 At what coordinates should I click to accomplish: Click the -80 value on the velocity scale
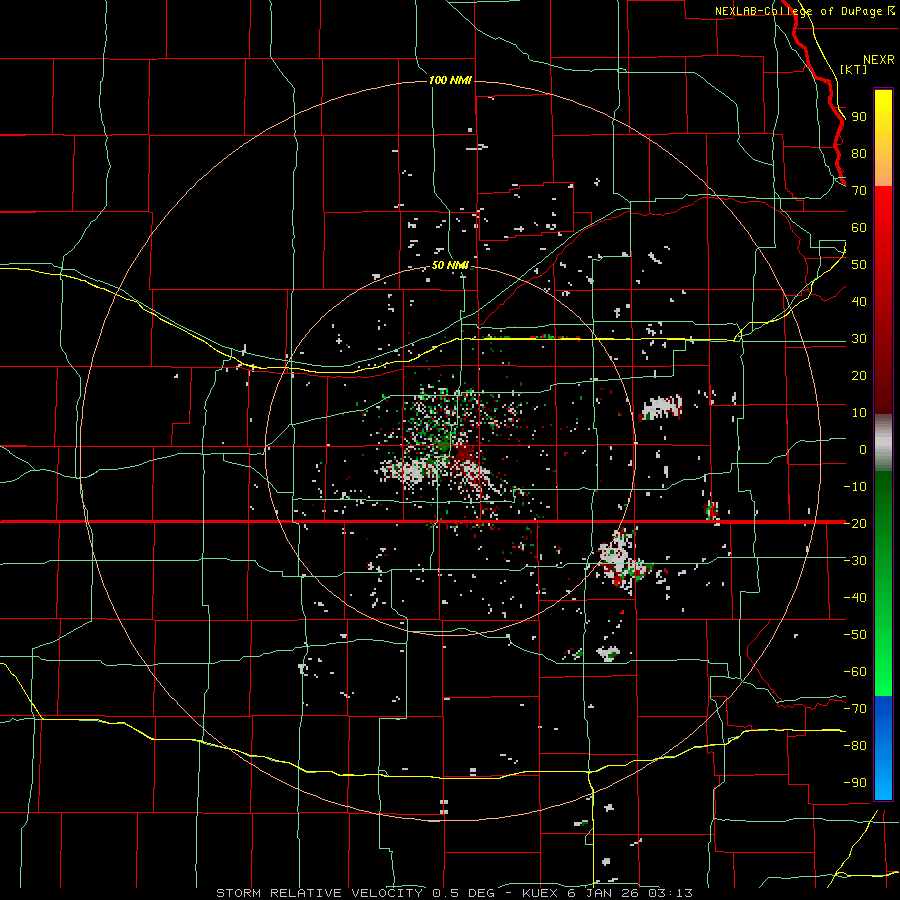click(855, 746)
